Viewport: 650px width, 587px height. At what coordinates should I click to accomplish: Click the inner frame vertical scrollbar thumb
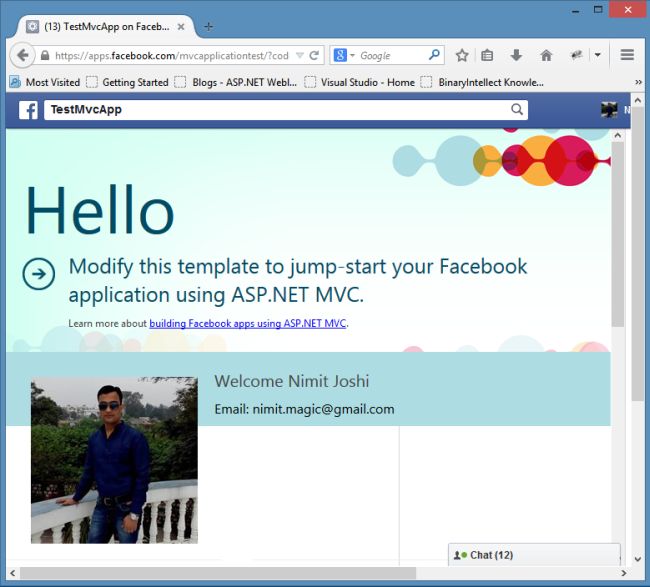[x=618, y=234]
